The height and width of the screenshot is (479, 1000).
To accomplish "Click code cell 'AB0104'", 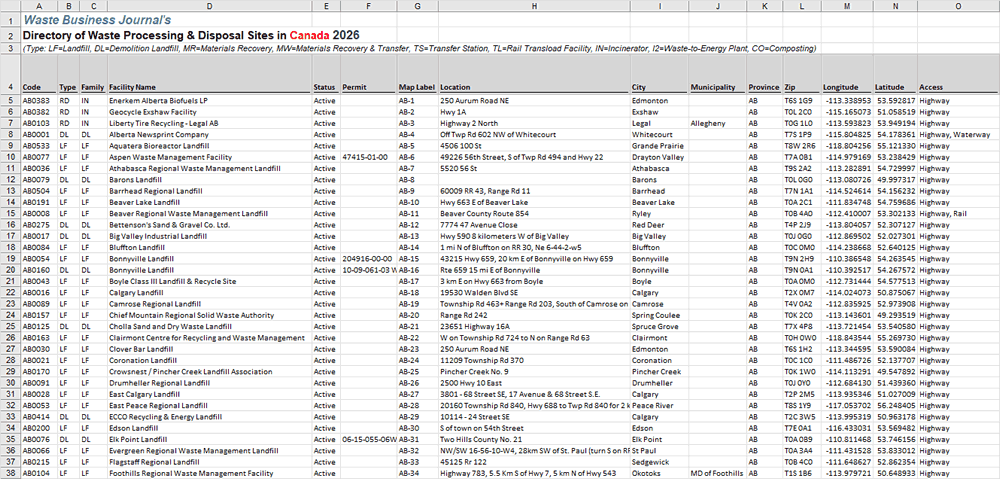I will [38, 473].
